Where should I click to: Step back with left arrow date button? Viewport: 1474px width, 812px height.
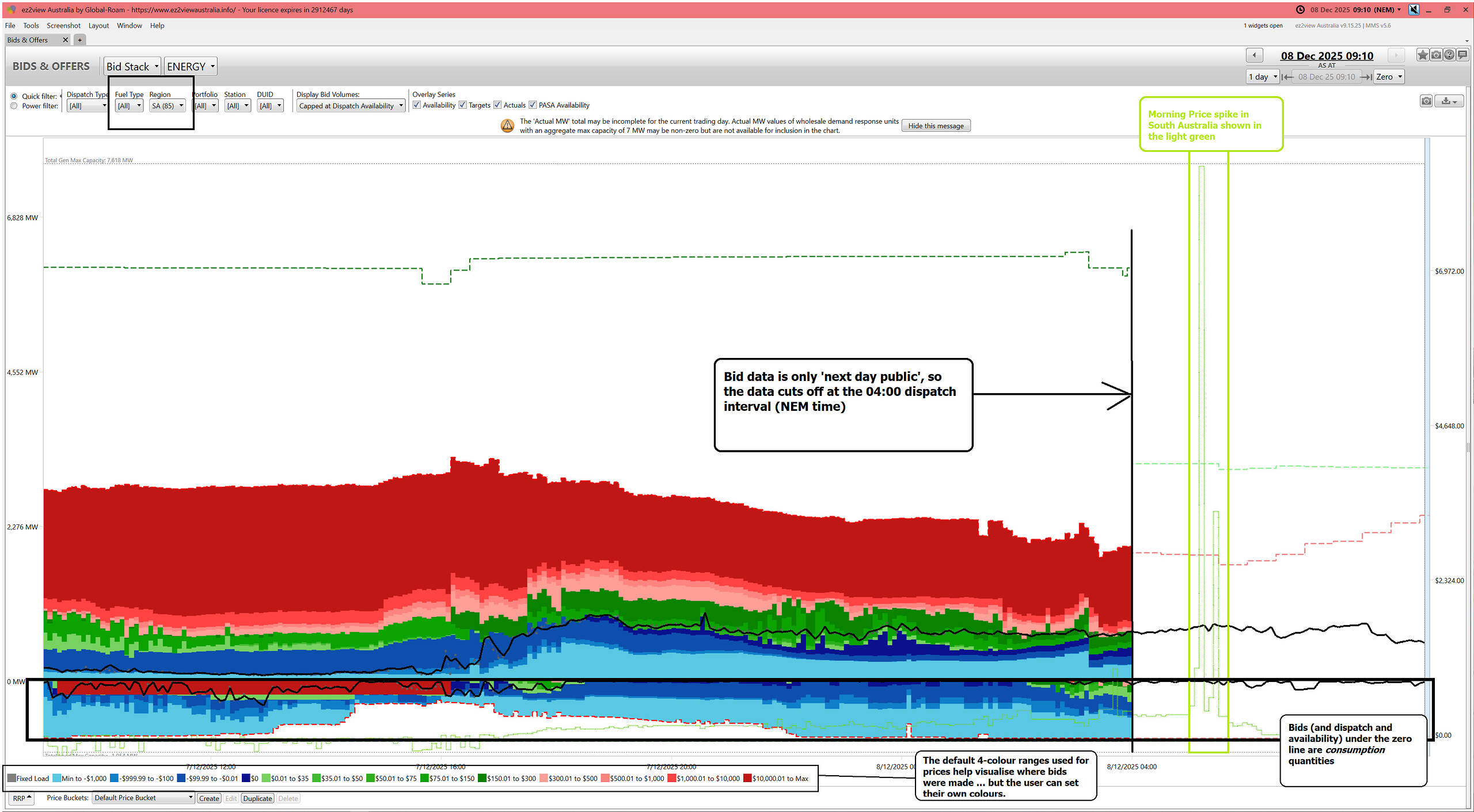[x=1254, y=55]
